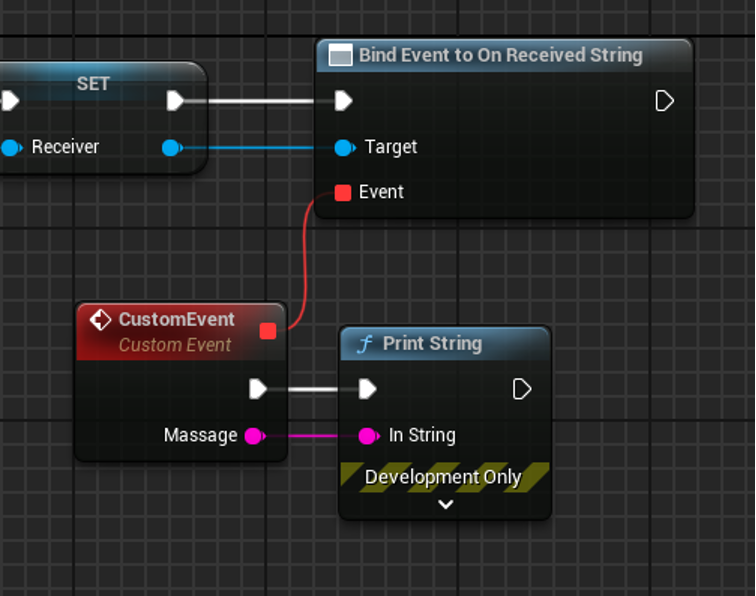Image resolution: width=756 pixels, height=596 pixels.
Task: Click the red Event delegate input pin
Action: (343, 192)
